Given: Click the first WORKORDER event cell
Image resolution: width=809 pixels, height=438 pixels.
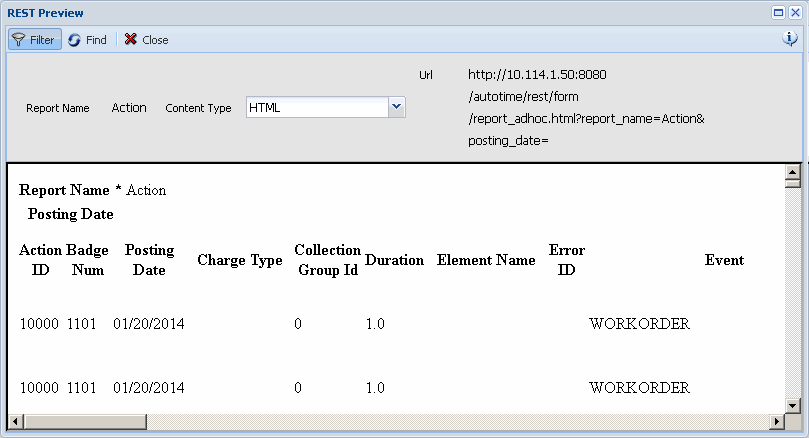Looking at the screenshot, I should click(639, 324).
